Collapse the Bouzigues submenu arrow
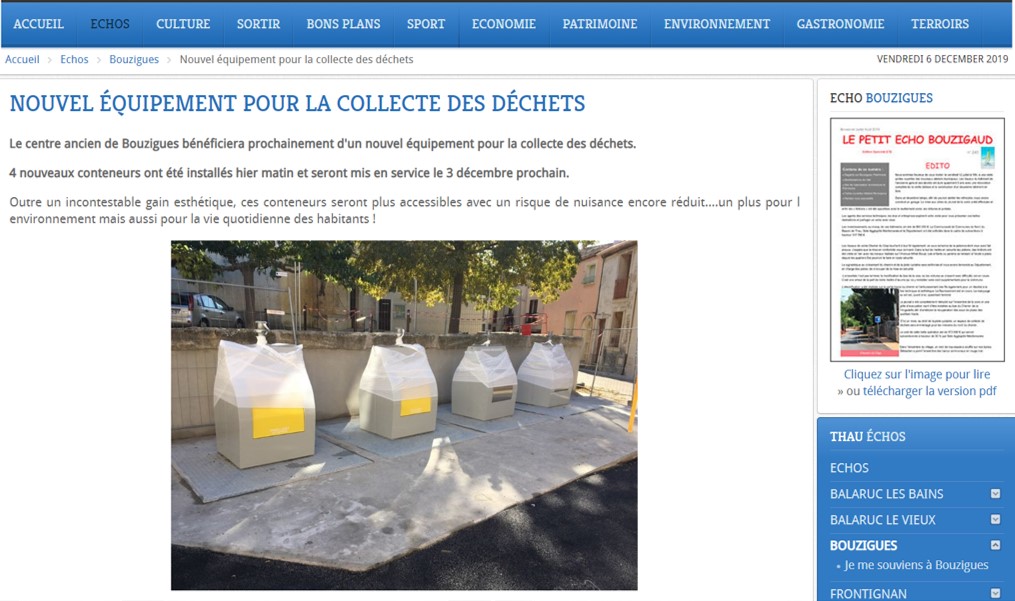The image size is (1015, 601). (x=995, y=545)
